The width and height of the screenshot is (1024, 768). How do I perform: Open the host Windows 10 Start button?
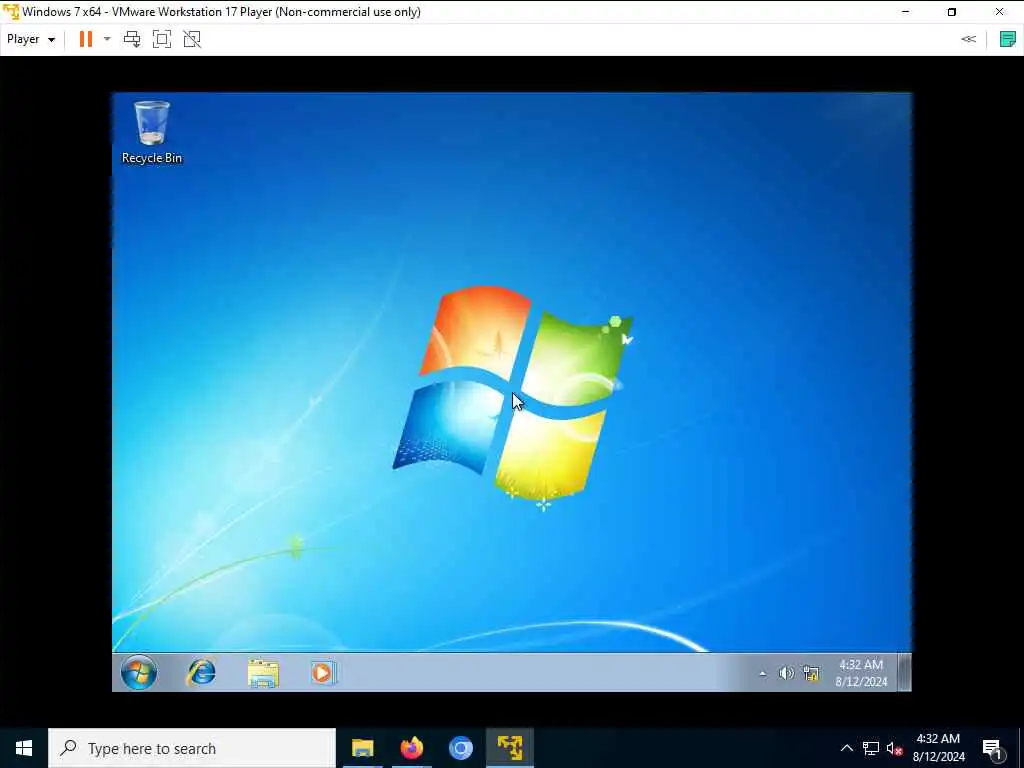point(24,748)
